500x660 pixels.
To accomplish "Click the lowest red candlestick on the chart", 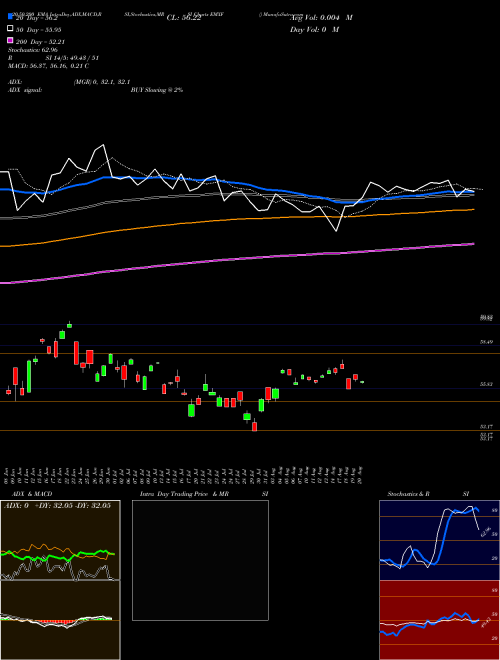I will [254, 426].
